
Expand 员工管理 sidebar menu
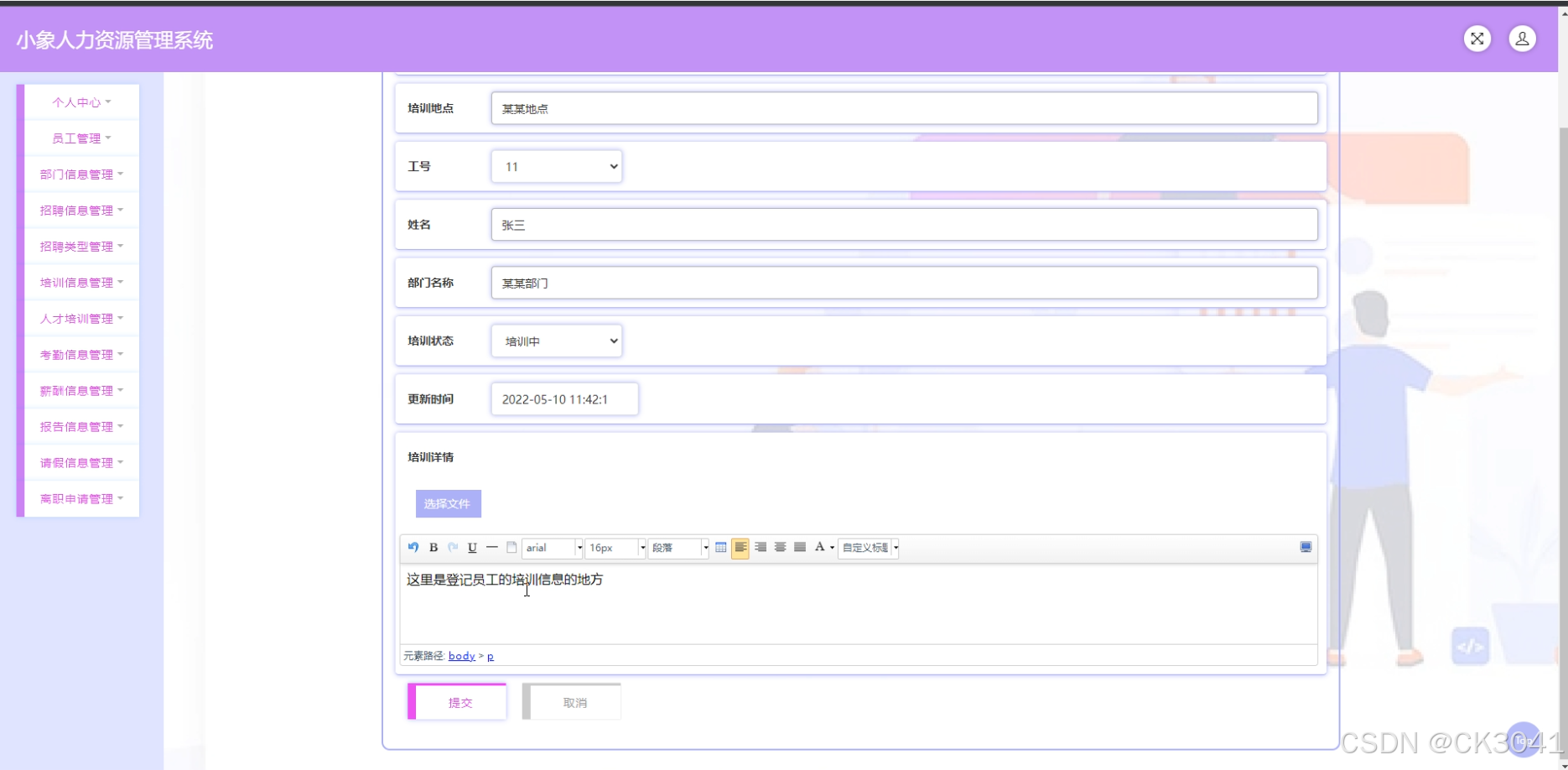[x=81, y=138]
